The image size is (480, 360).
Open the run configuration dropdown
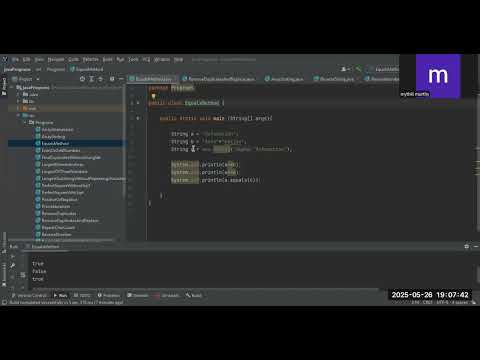(x=385, y=69)
